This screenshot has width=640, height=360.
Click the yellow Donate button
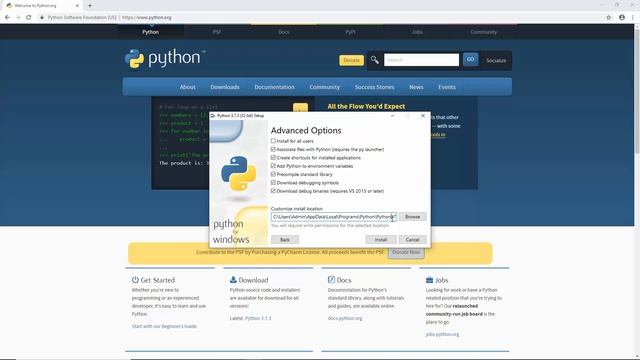coord(351,60)
